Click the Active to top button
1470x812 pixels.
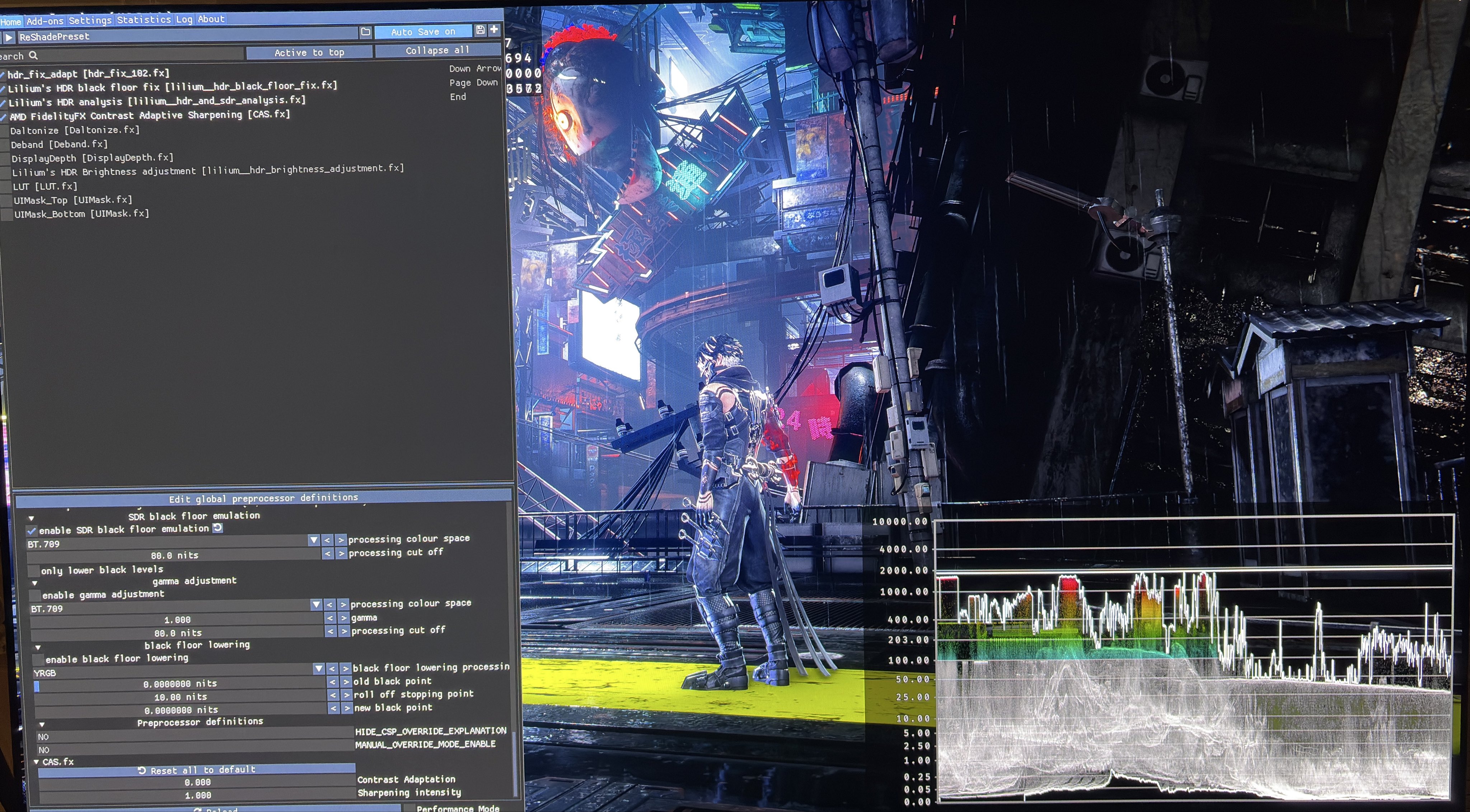pyautogui.click(x=309, y=52)
